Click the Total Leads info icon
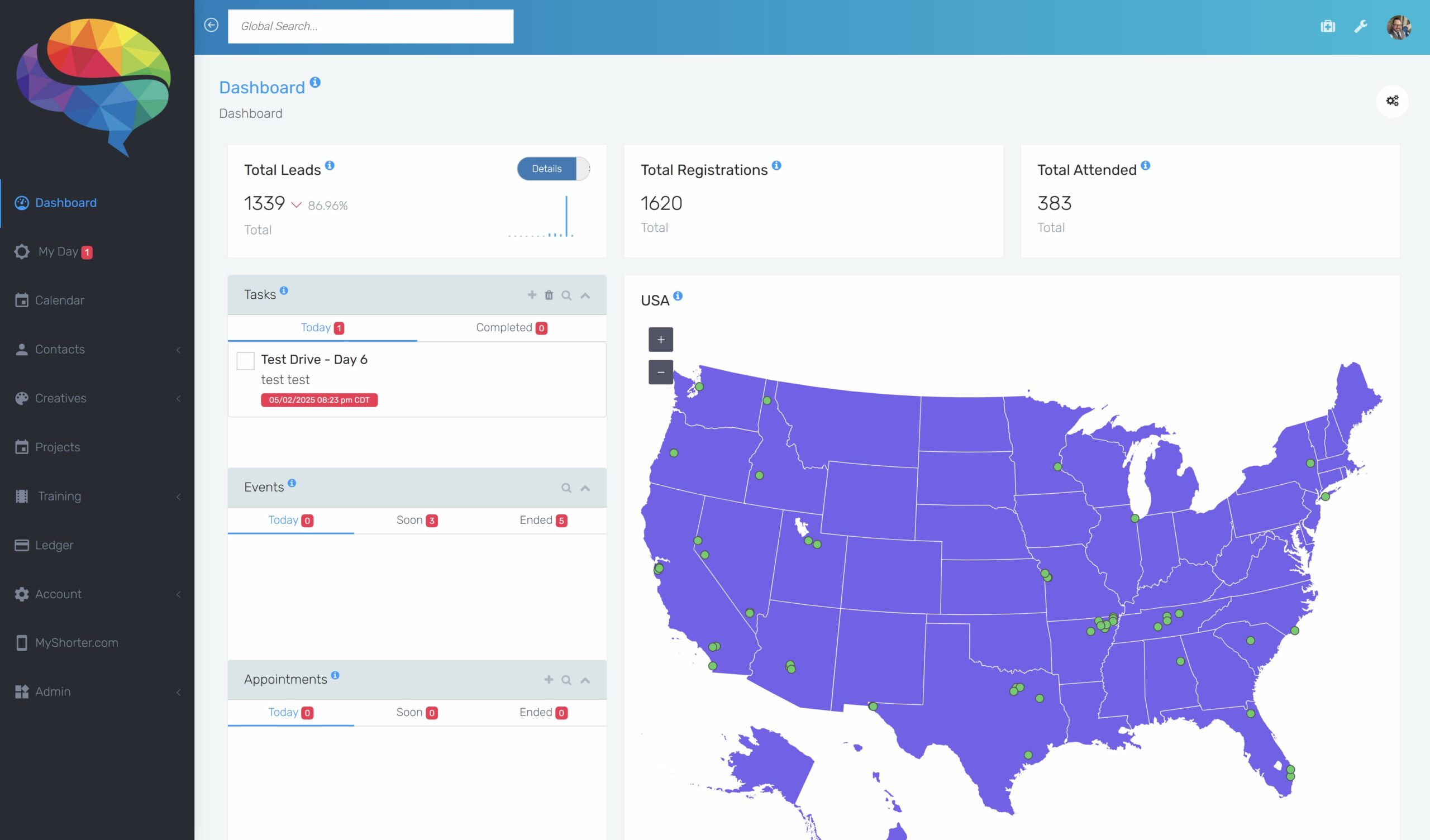This screenshot has height=840, width=1430. (x=330, y=166)
